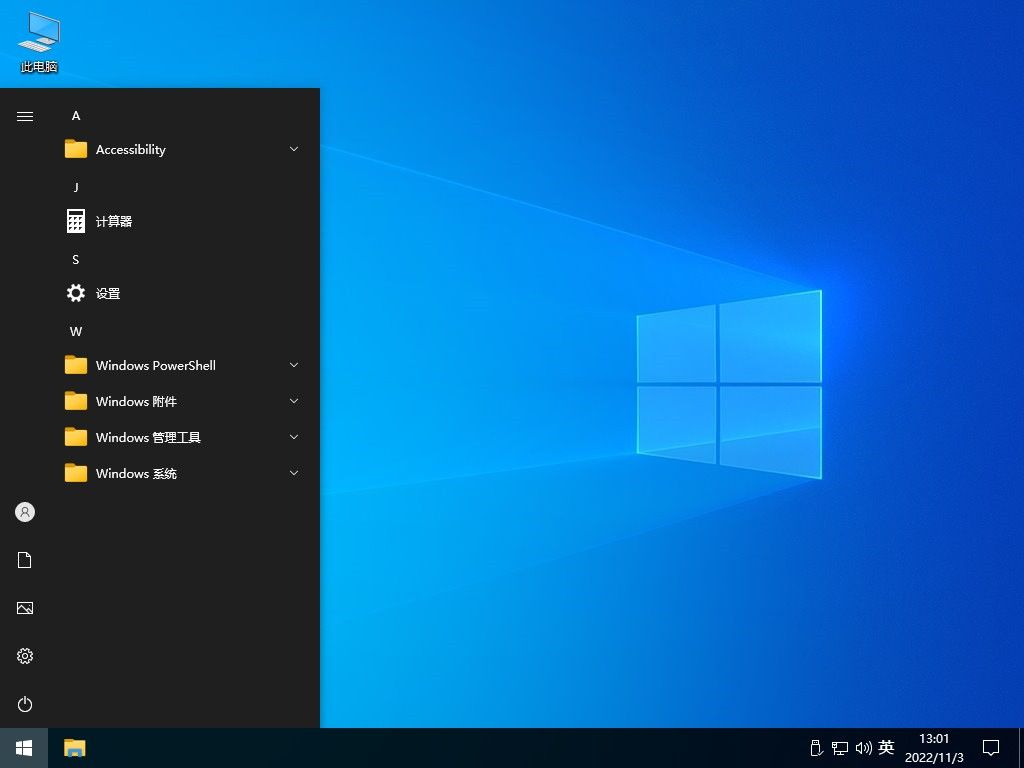The image size is (1024, 768).
Task: Select the Accessibility label text
Action: [131, 150]
